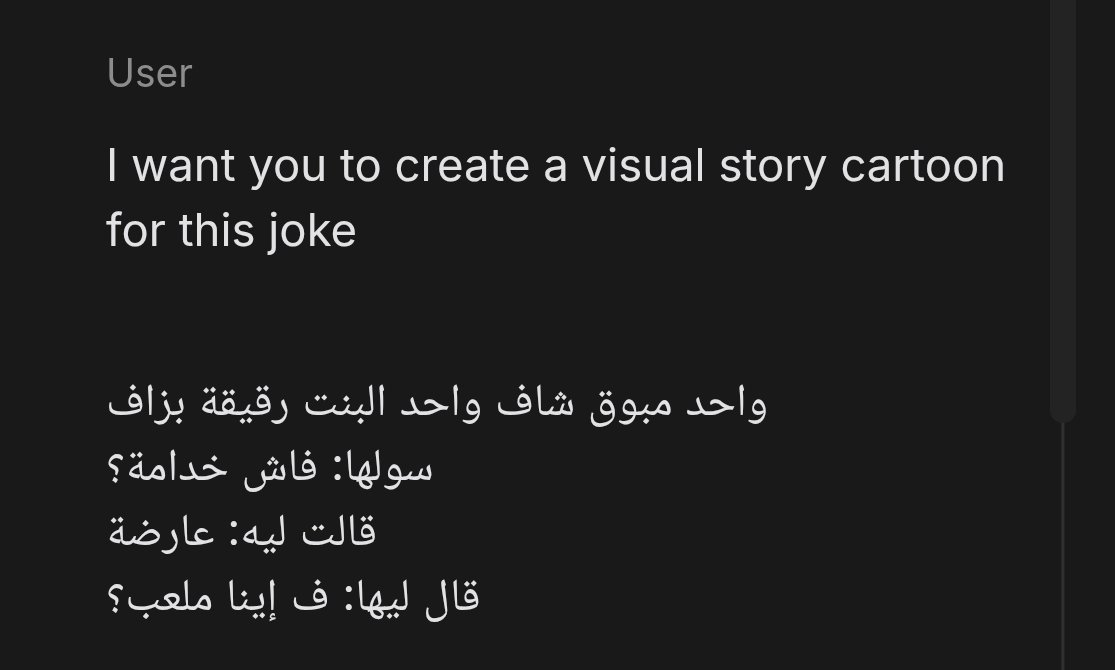The height and width of the screenshot is (670, 1115).
Task: Click the User label above the message
Action: pos(149,73)
